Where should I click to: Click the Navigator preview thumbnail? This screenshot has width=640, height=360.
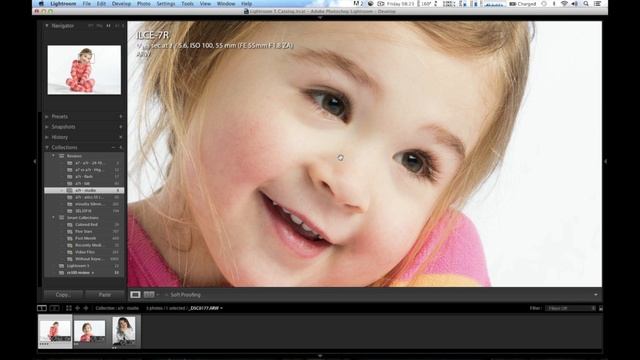[x=84, y=70]
